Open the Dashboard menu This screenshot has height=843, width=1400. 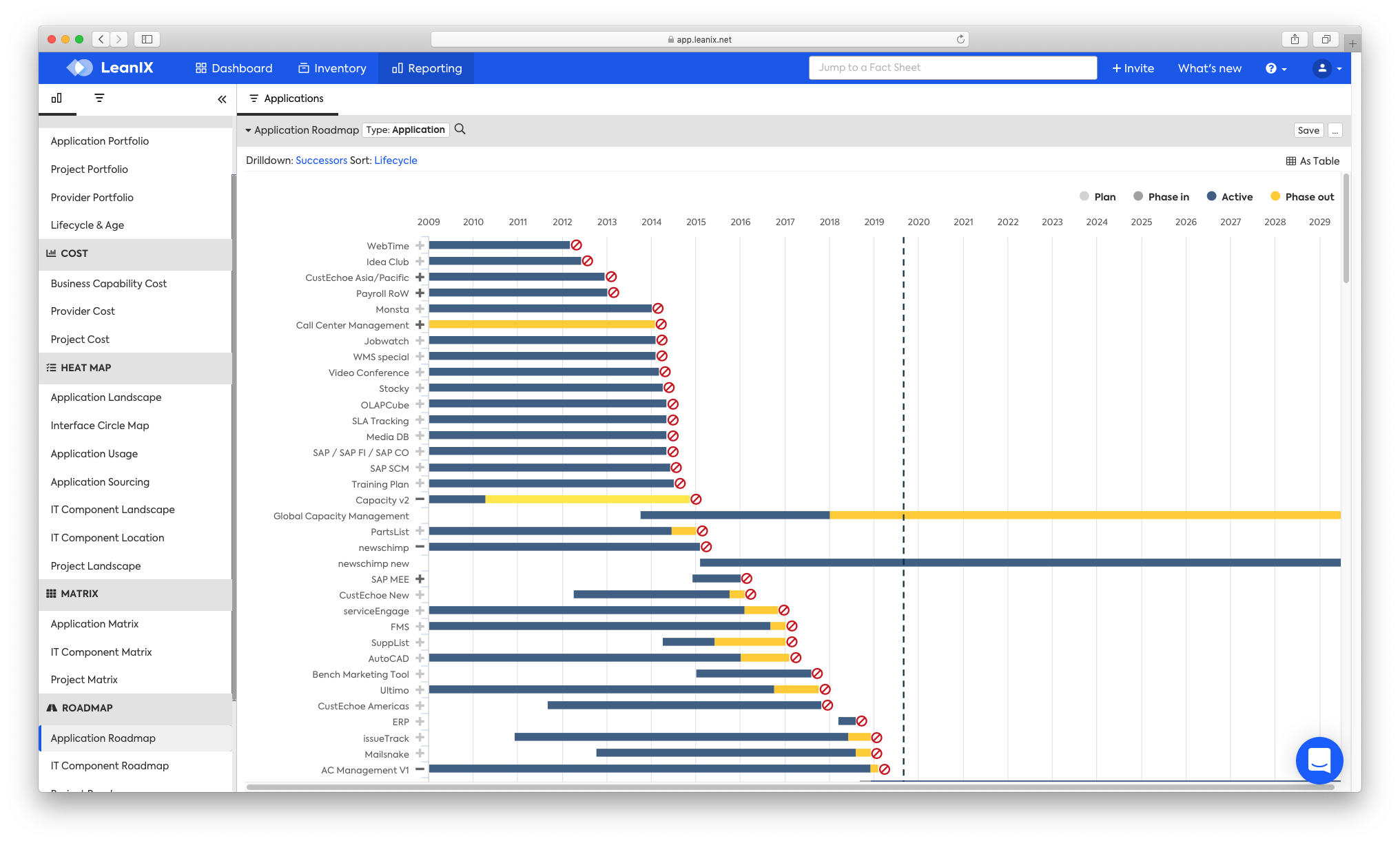coord(234,68)
